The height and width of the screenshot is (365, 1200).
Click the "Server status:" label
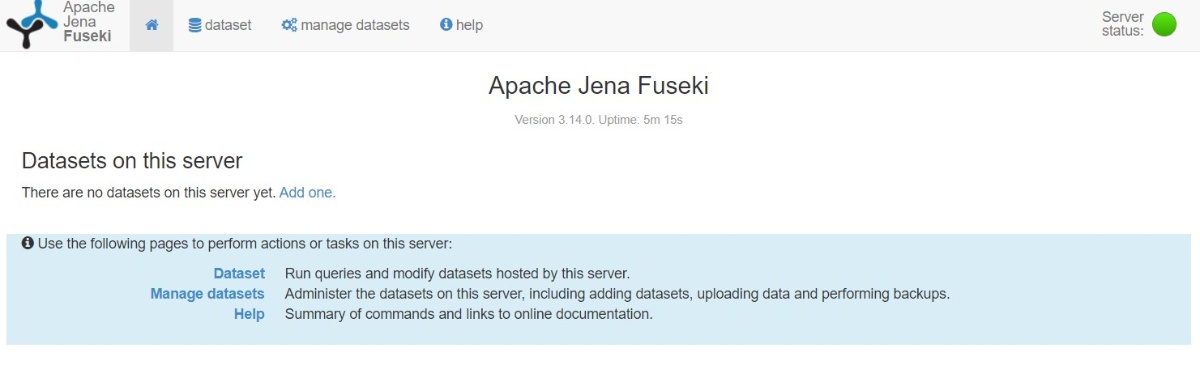(x=1122, y=24)
